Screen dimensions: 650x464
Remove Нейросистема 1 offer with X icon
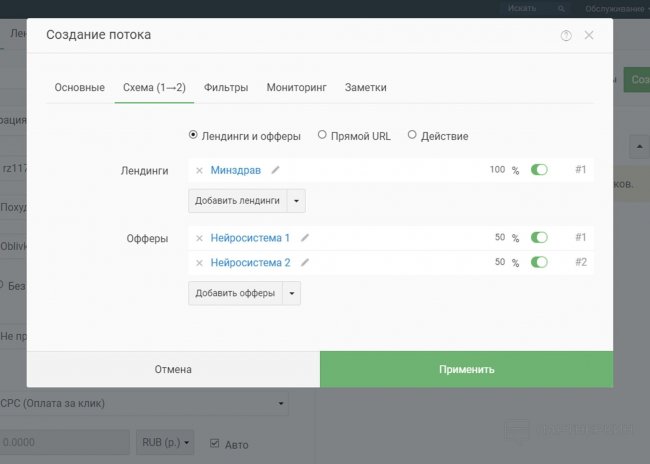pos(200,238)
